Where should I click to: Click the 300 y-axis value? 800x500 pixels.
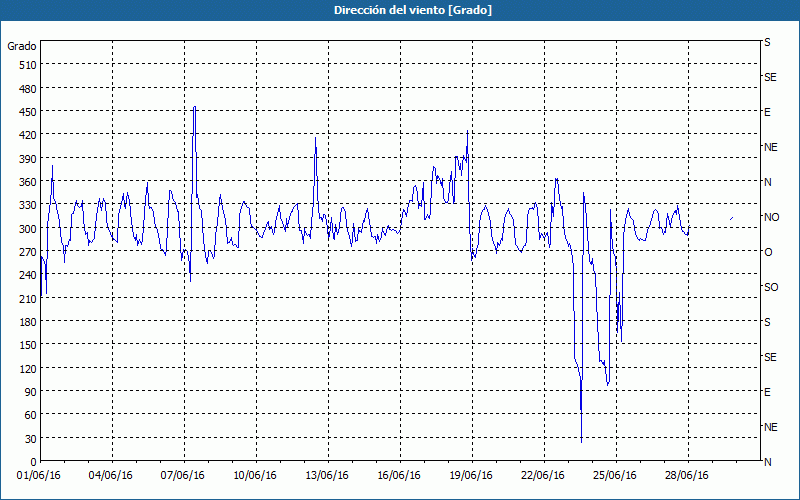coord(28,229)
